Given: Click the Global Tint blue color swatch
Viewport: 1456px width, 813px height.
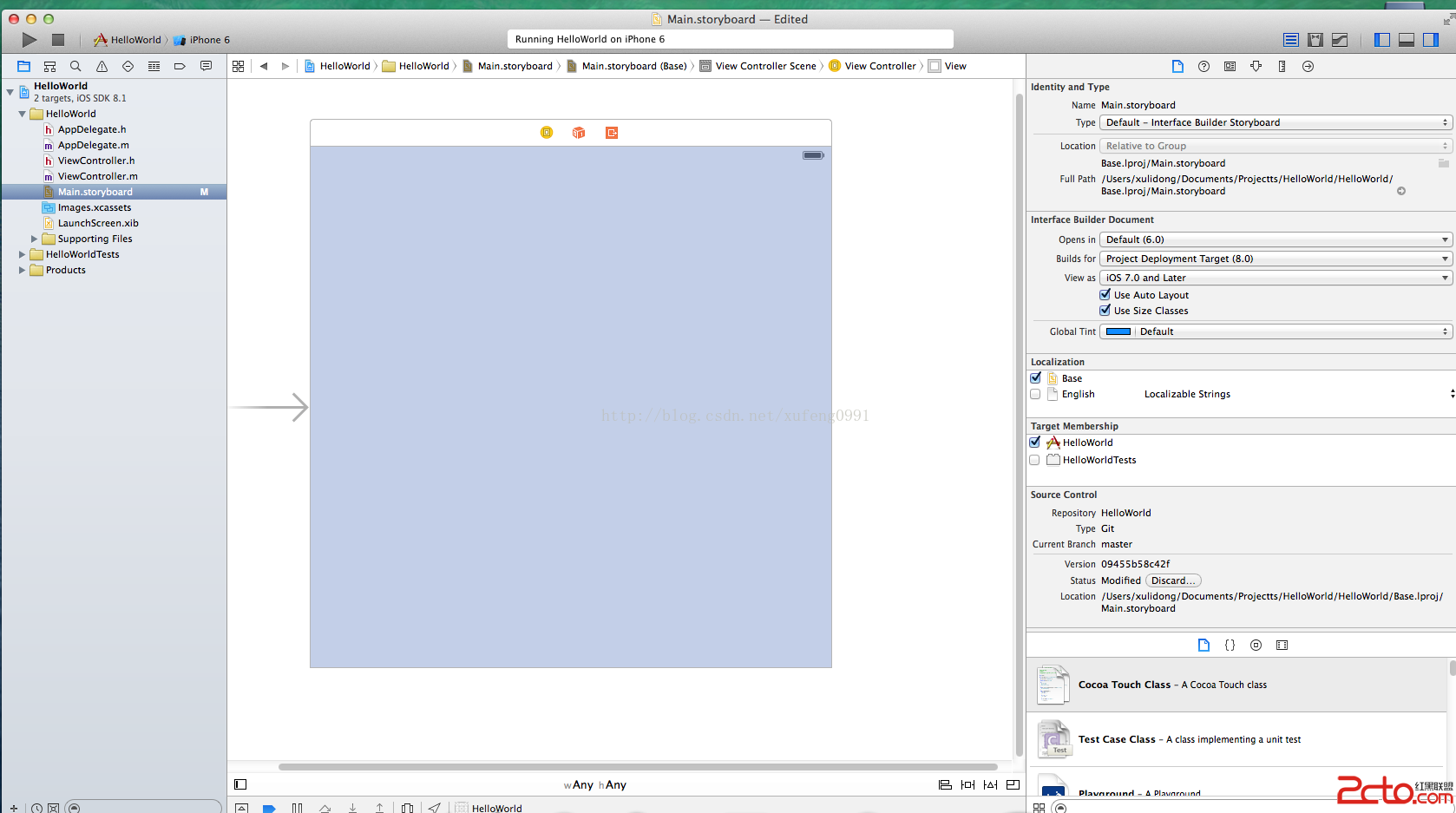Looking at the screenshot, I should pyautogui.click(x=1118, y=331).
